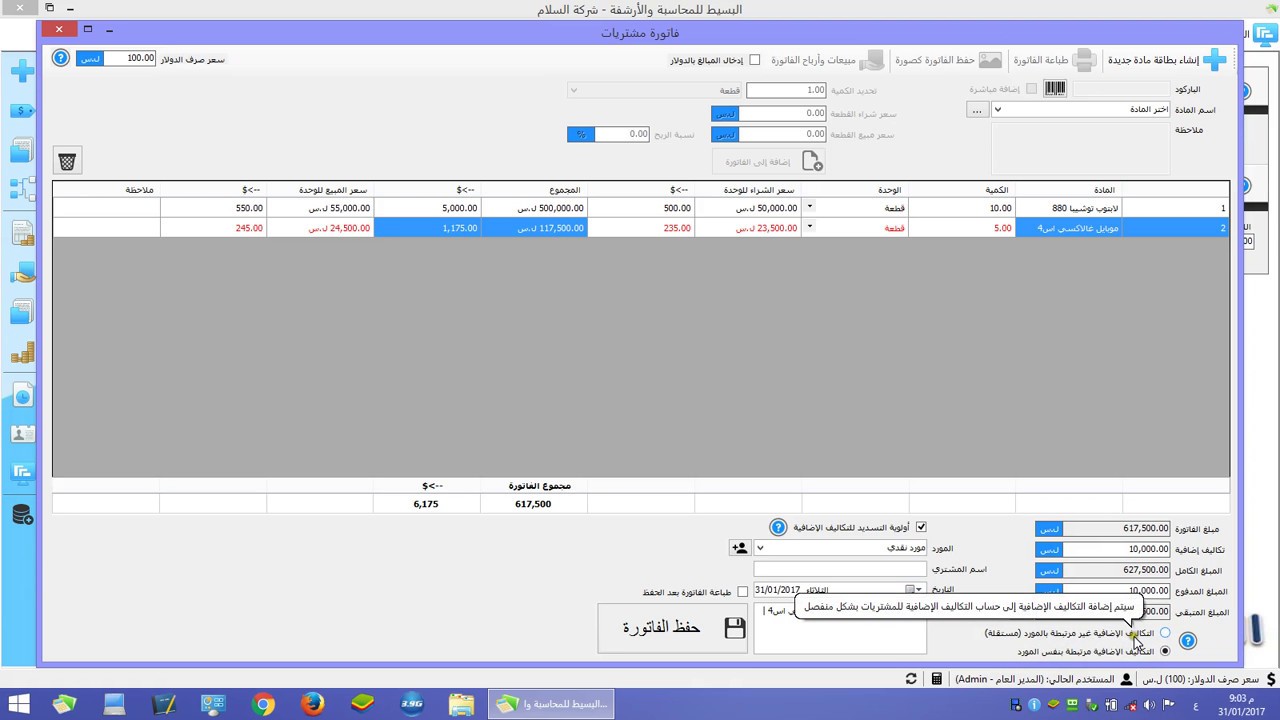The image size is (1280, 720).
Task: Click the dollar tag icon in left sidebar
Action: coord(22,111)
